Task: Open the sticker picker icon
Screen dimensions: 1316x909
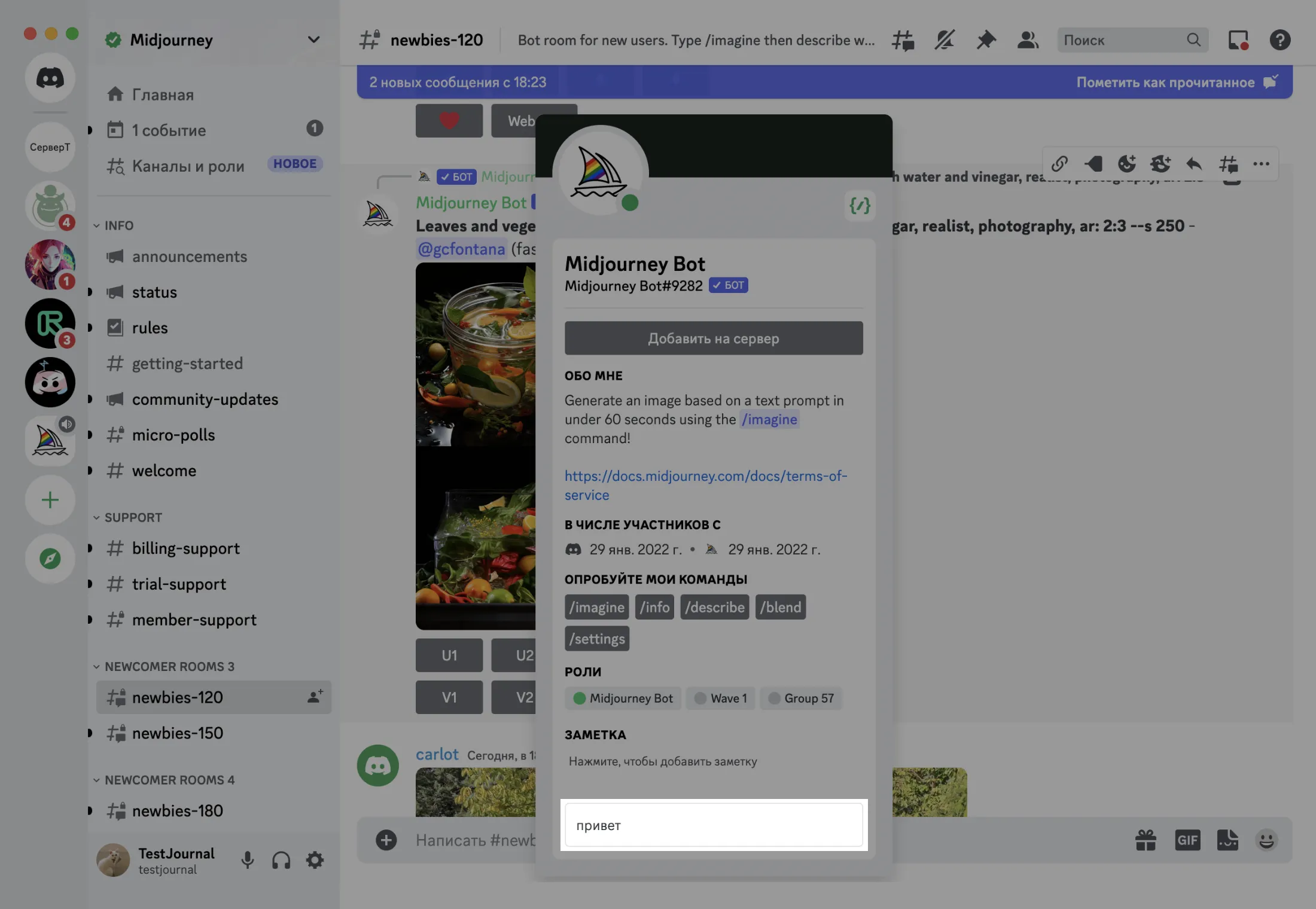Action: [x=1227, y=840]
